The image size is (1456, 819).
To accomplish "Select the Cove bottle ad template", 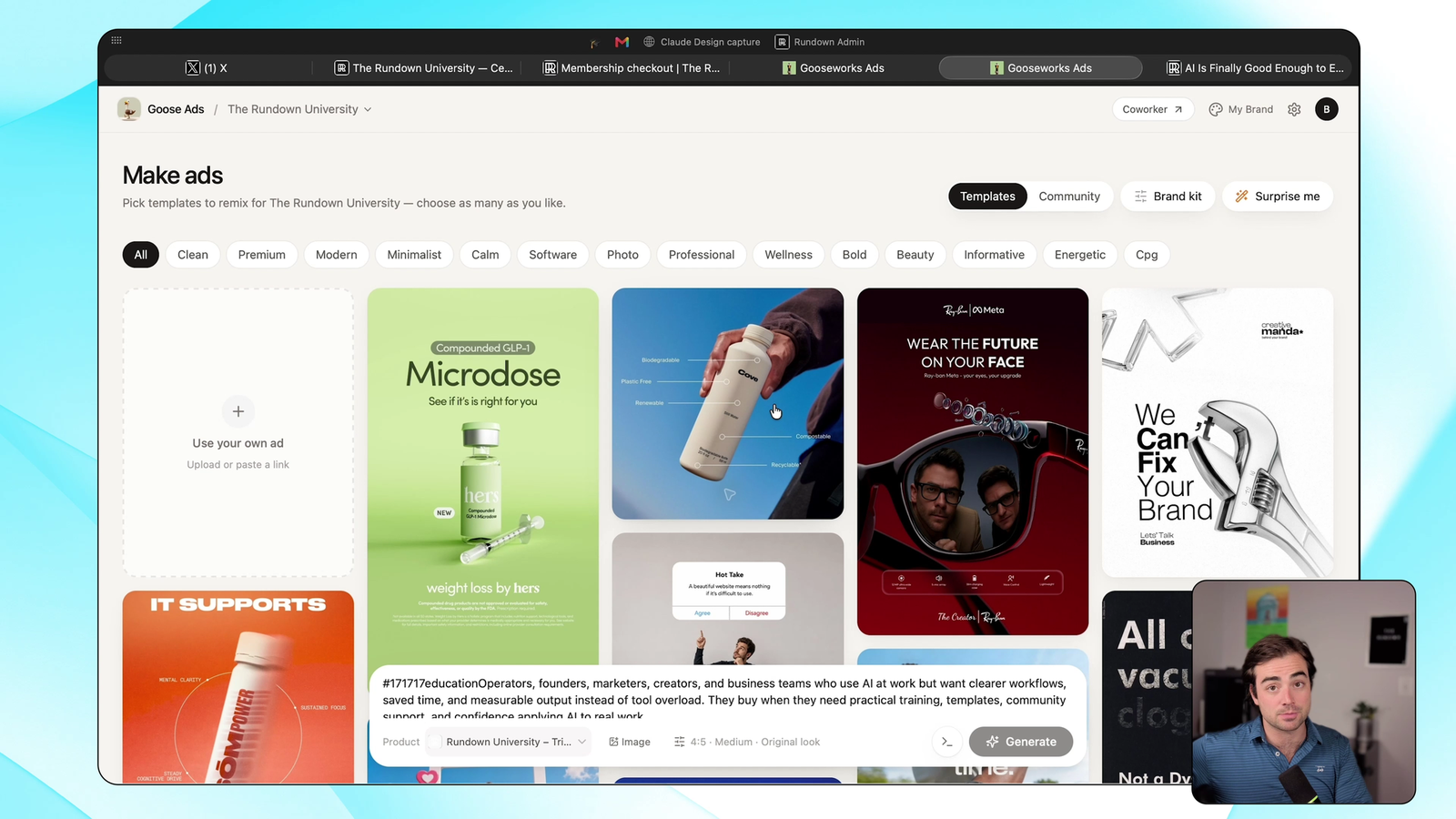I will [x=728, y=404].
